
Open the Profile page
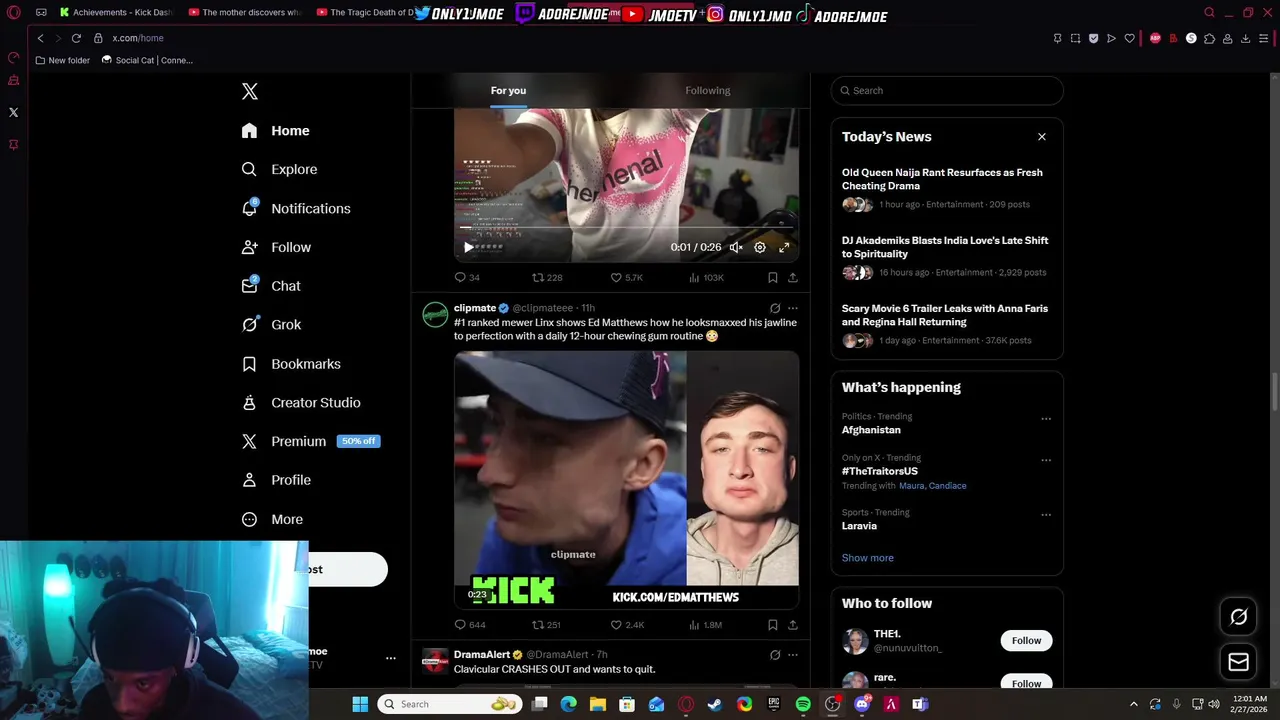point(276,480)
